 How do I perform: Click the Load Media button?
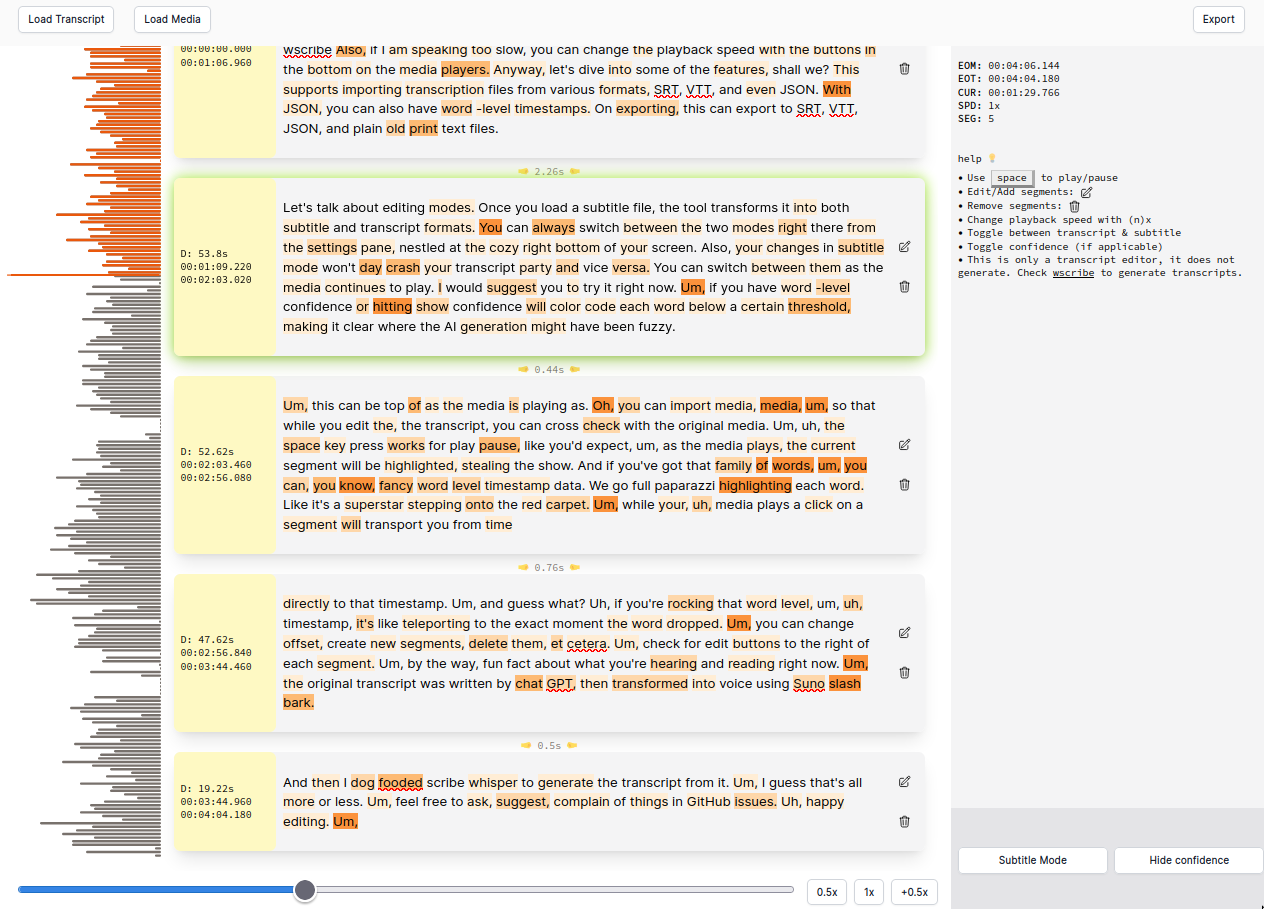click(172, 19)
